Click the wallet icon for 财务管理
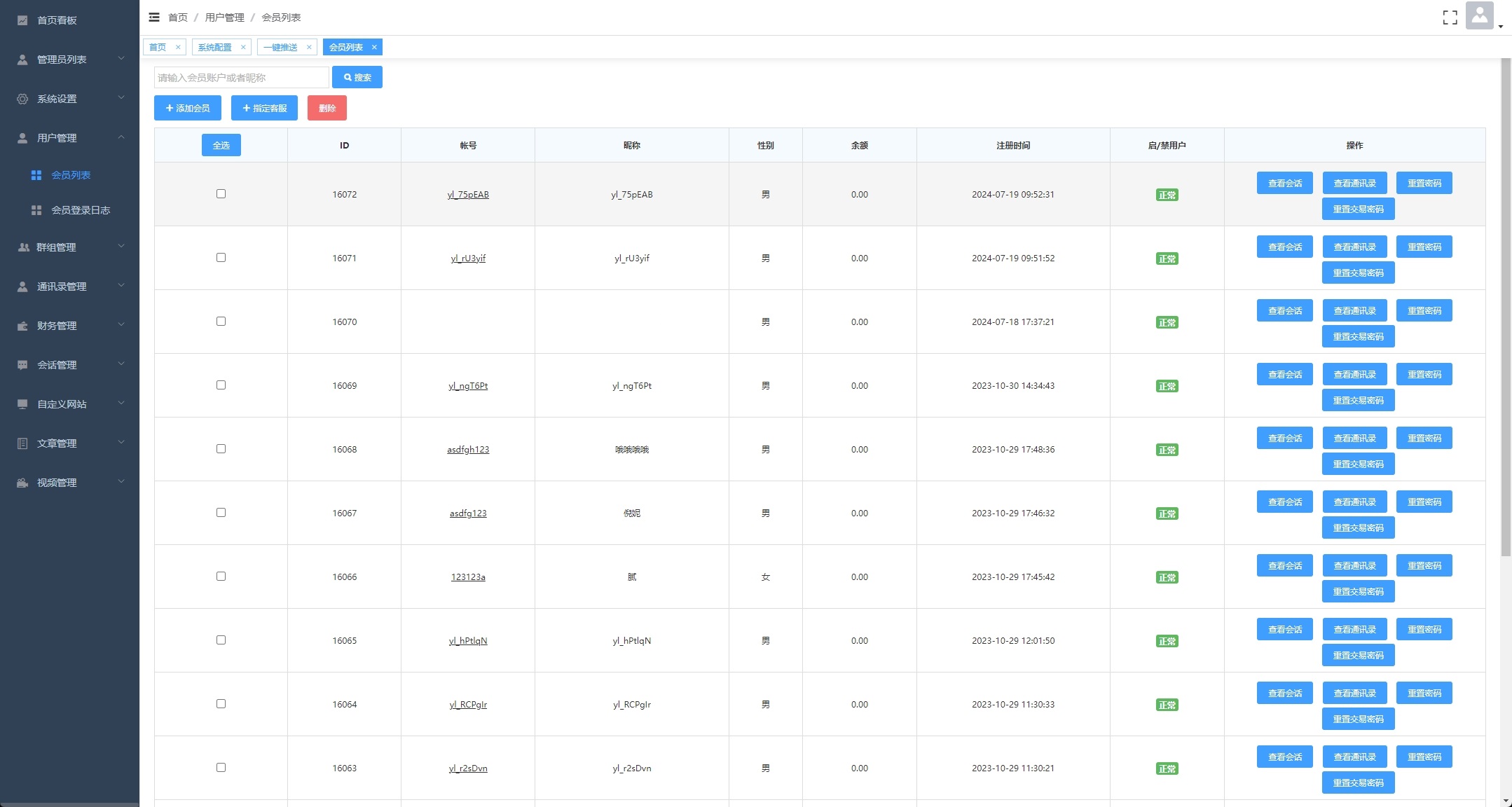Screen dimensions: 1512x807 pos(22,326)
